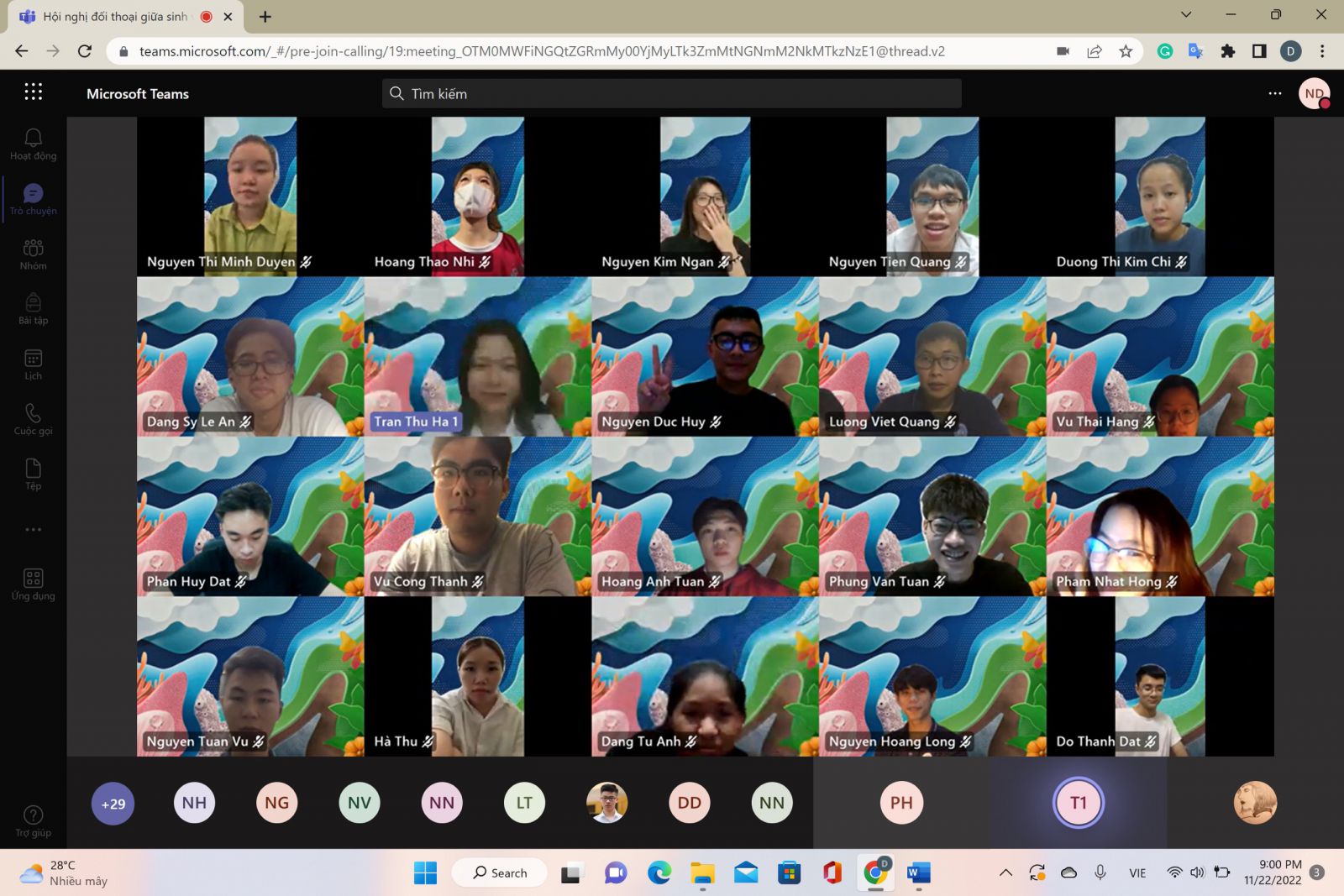Open Tệp files in sidebar
1344x896 pixels.
tap(33, 474)
